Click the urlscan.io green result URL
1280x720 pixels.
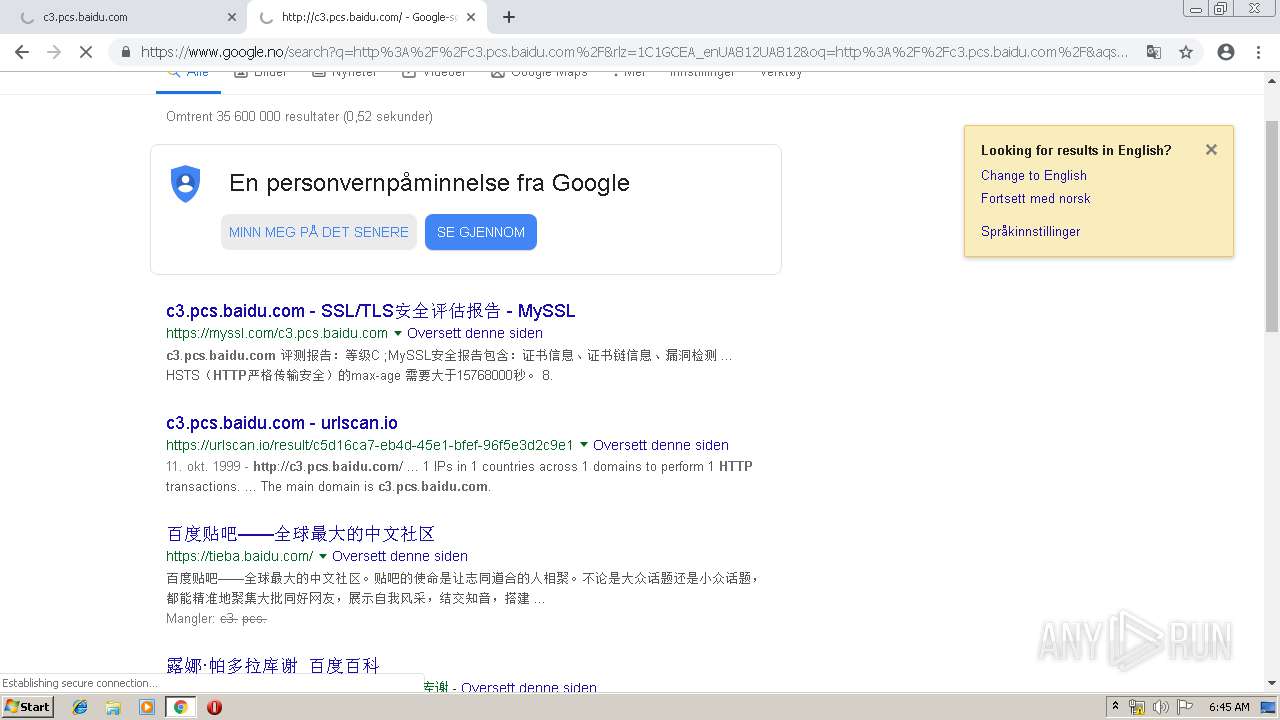[x=370, y=445]
